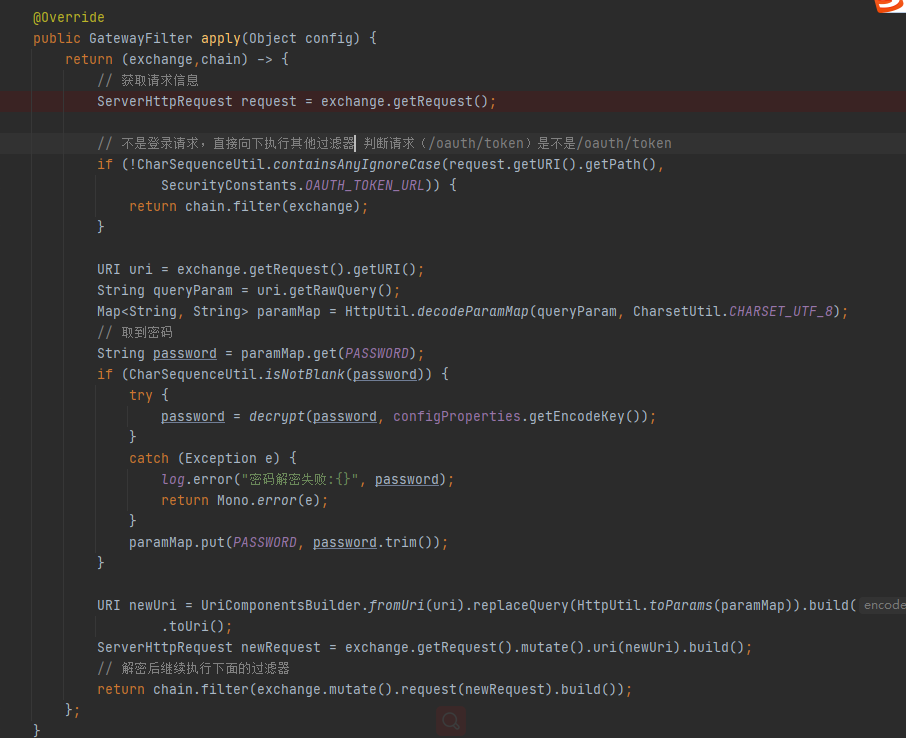Click the getRawQuery() call
Viewport: 906px width, 738px height.
tap(340, 291)
